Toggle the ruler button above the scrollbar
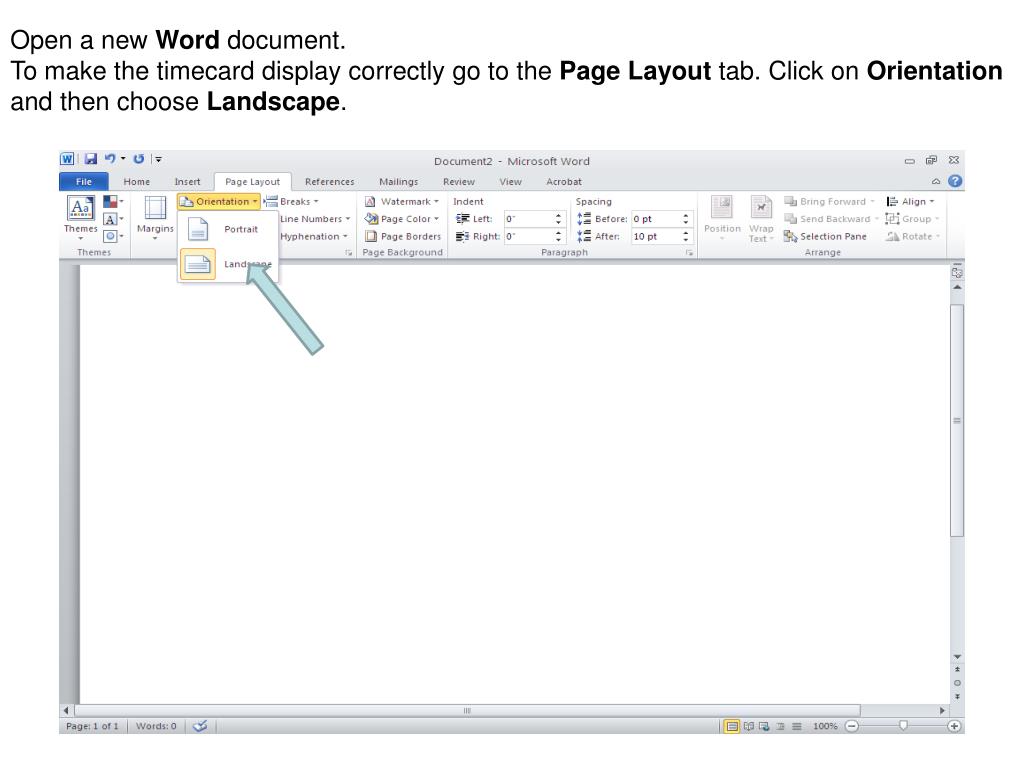Image resolution: width=1024 pixels, height=768 pixels. 957,272
